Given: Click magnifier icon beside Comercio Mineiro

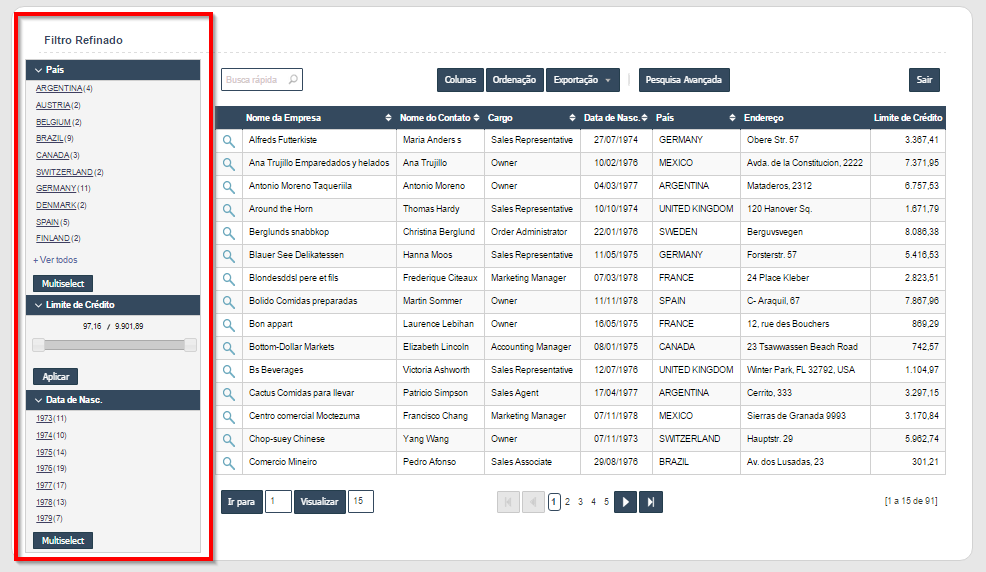Looking at the screenshot, I should click(x=229, y=462).
